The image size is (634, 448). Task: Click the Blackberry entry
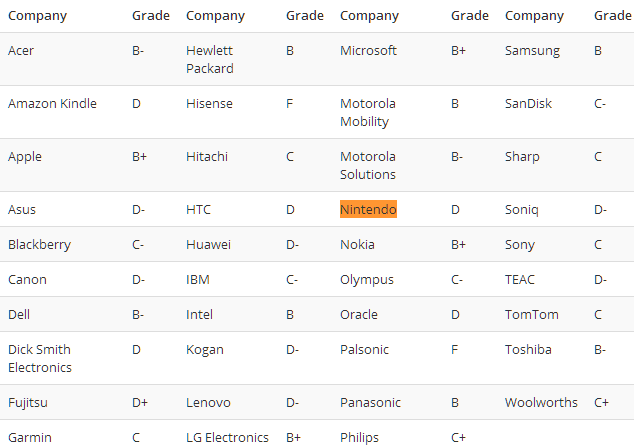tap(39, 245)
